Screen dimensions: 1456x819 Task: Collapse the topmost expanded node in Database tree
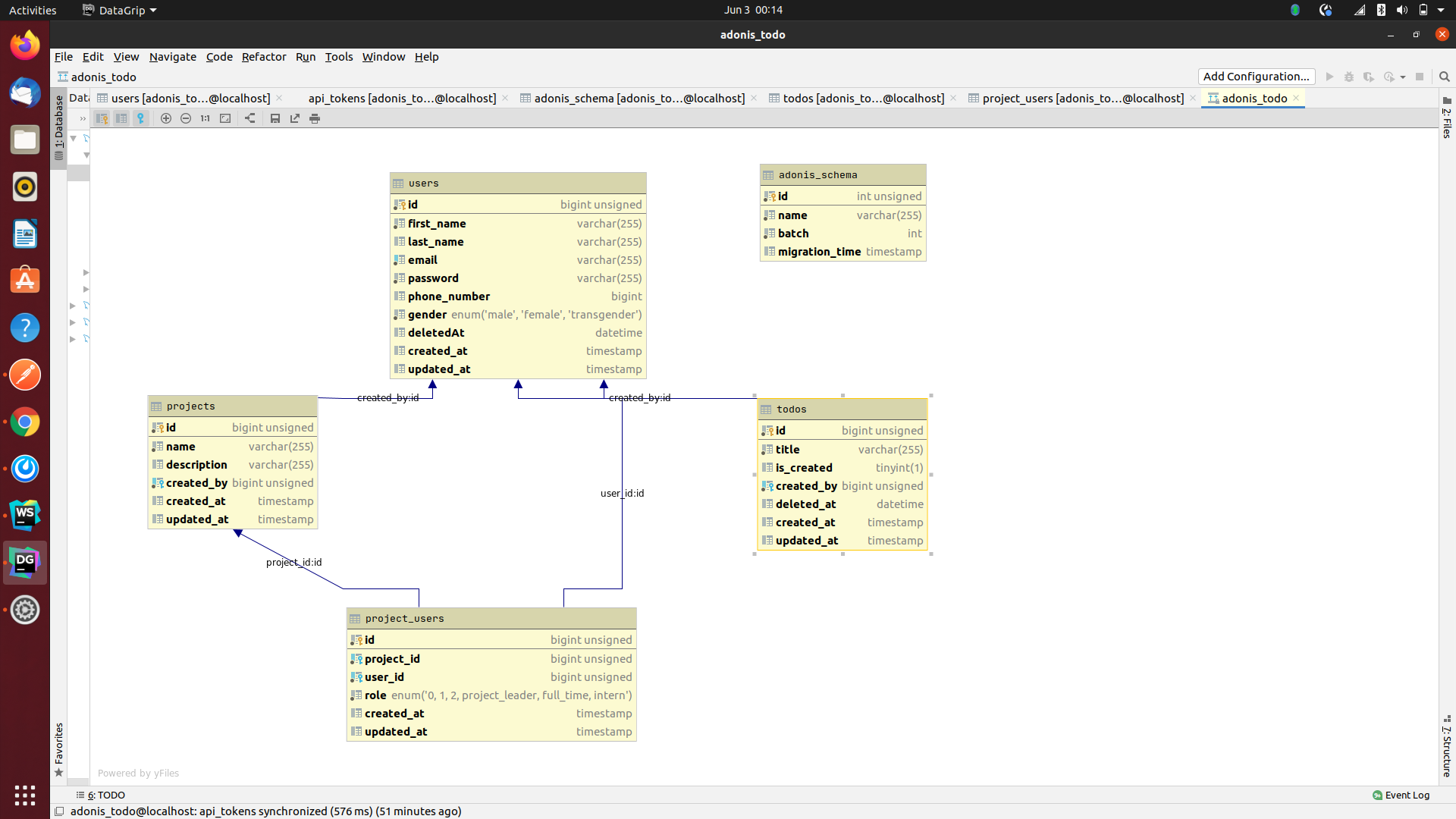74,139
